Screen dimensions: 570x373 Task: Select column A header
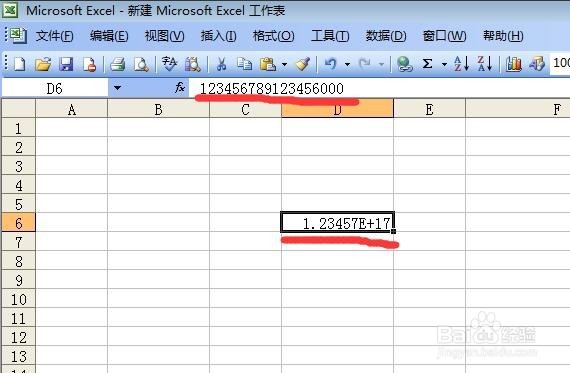72,109
